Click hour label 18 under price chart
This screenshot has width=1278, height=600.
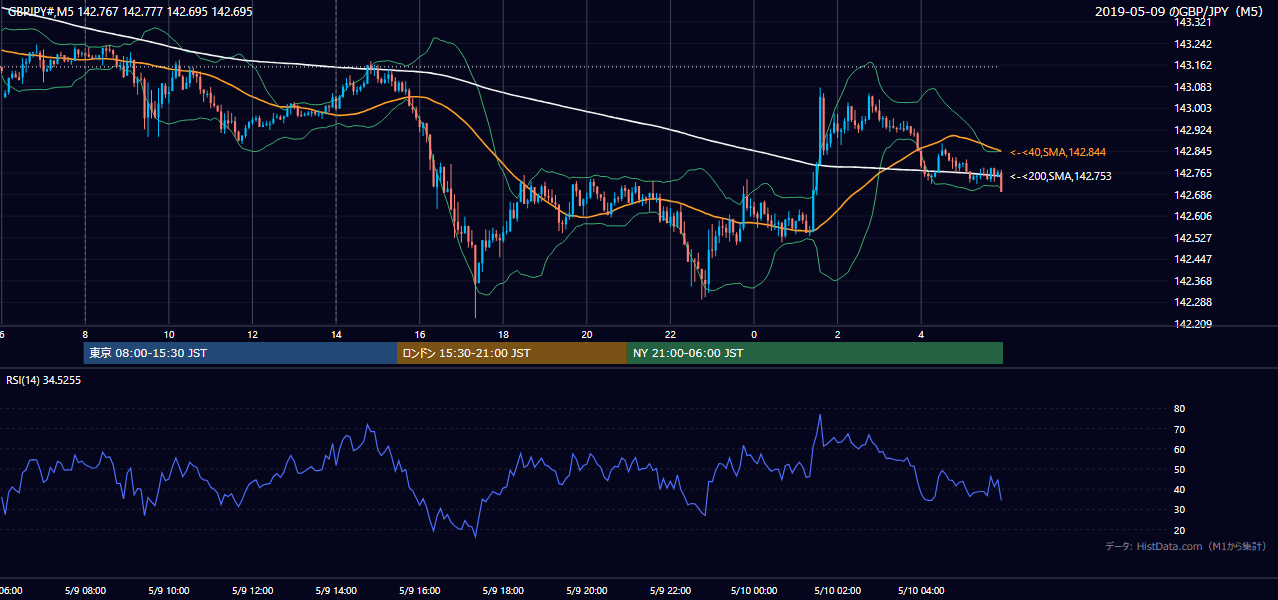[503, 334]
